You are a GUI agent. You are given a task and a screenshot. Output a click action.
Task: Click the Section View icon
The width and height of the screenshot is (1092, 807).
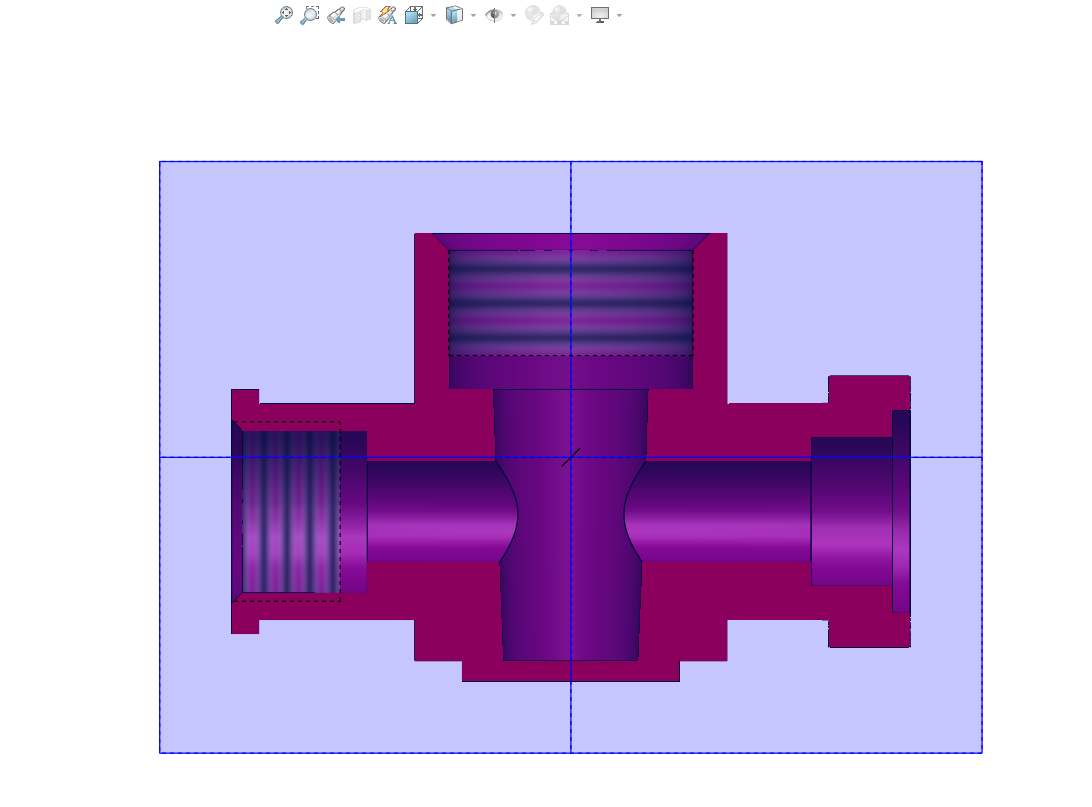coord(361,15)
